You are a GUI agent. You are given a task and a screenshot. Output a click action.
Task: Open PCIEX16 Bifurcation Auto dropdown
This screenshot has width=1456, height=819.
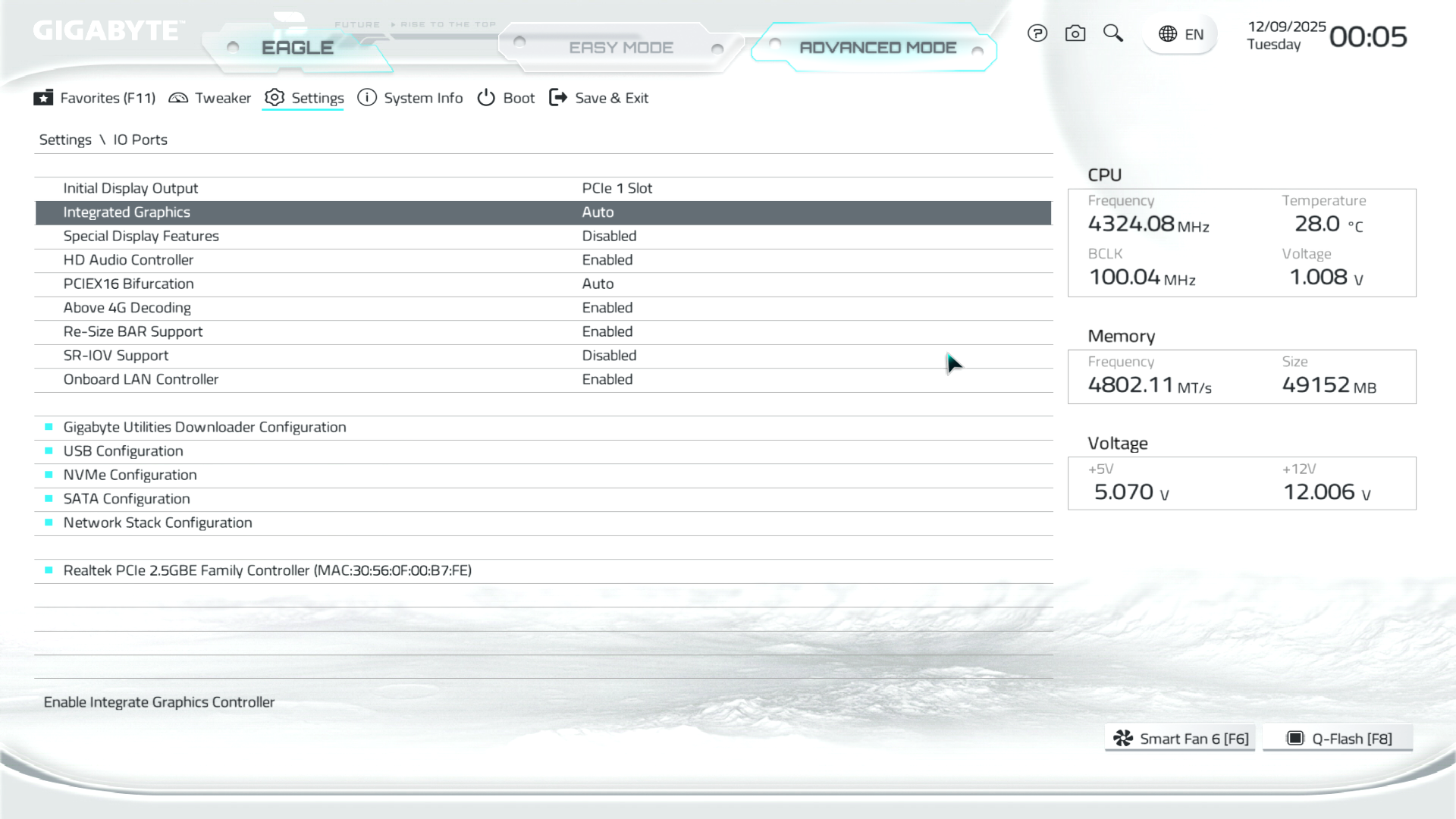pos(598,284)
